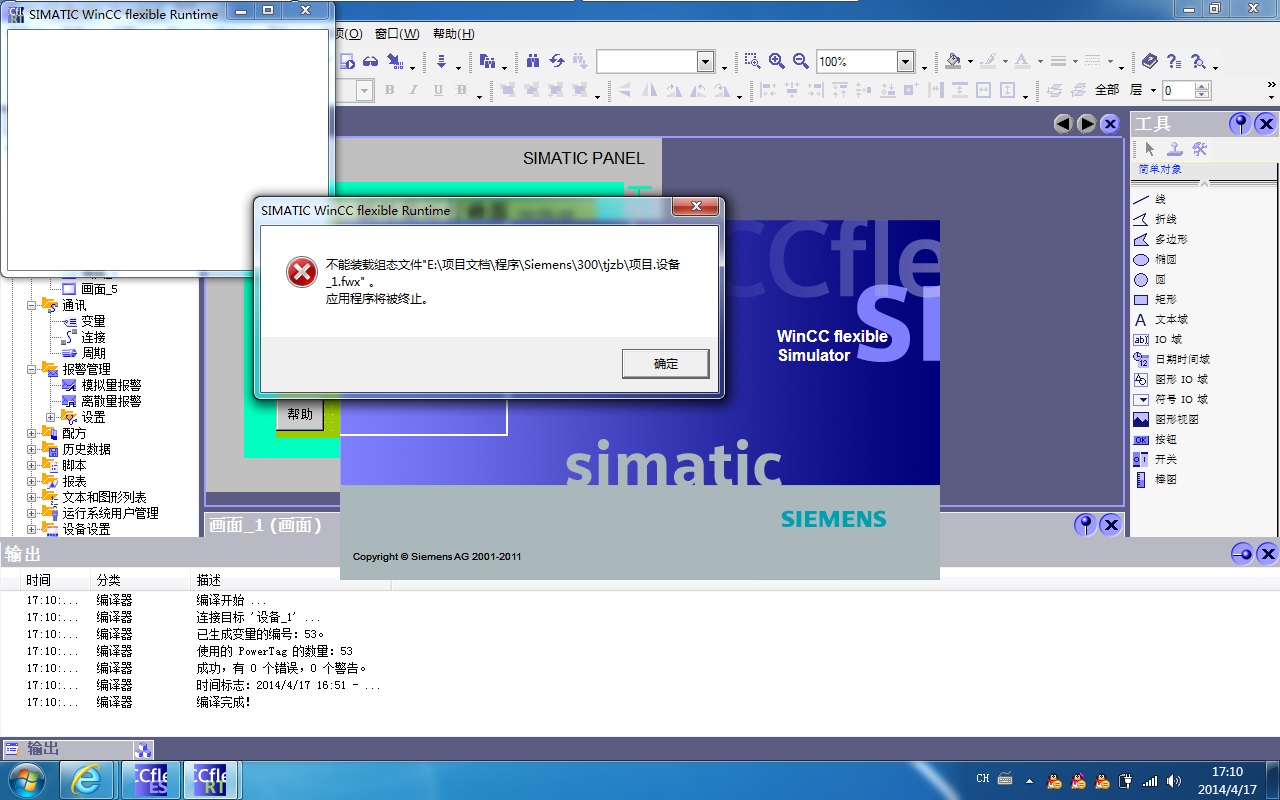
Task: Select 画面_5 in the project tree
Action: point(99,289)
